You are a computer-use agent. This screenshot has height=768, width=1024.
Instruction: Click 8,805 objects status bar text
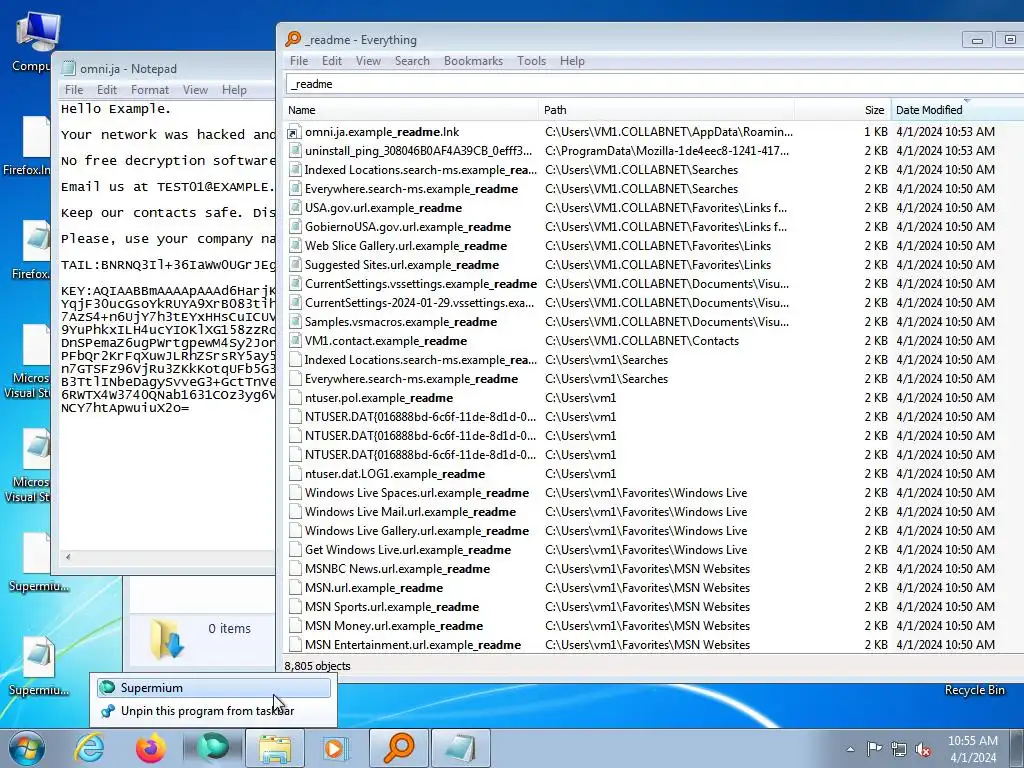click(317, 666)
